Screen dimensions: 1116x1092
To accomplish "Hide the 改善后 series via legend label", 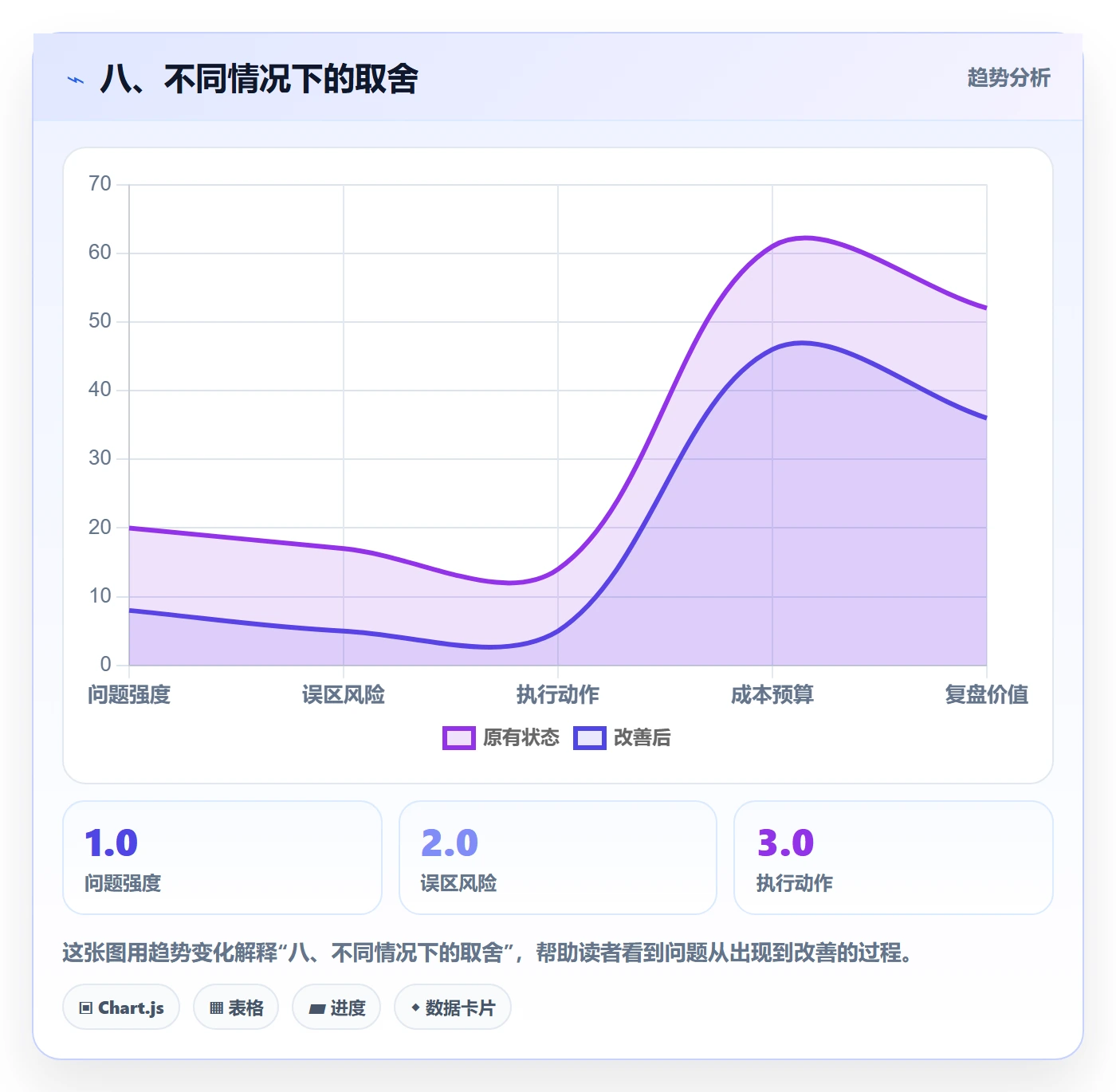I will [x=642, y=738].
